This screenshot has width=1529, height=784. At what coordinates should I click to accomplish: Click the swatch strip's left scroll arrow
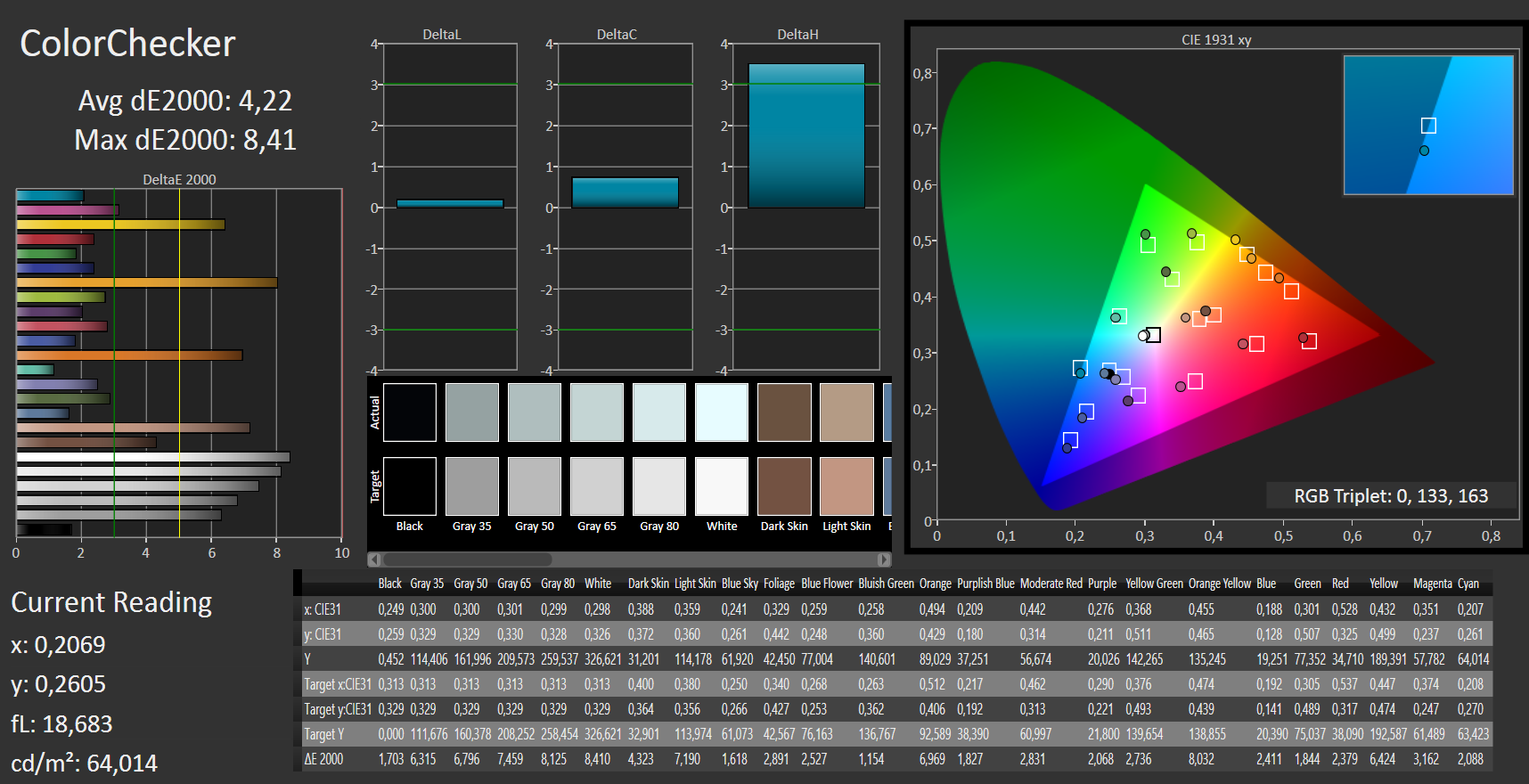pos(374,559)
